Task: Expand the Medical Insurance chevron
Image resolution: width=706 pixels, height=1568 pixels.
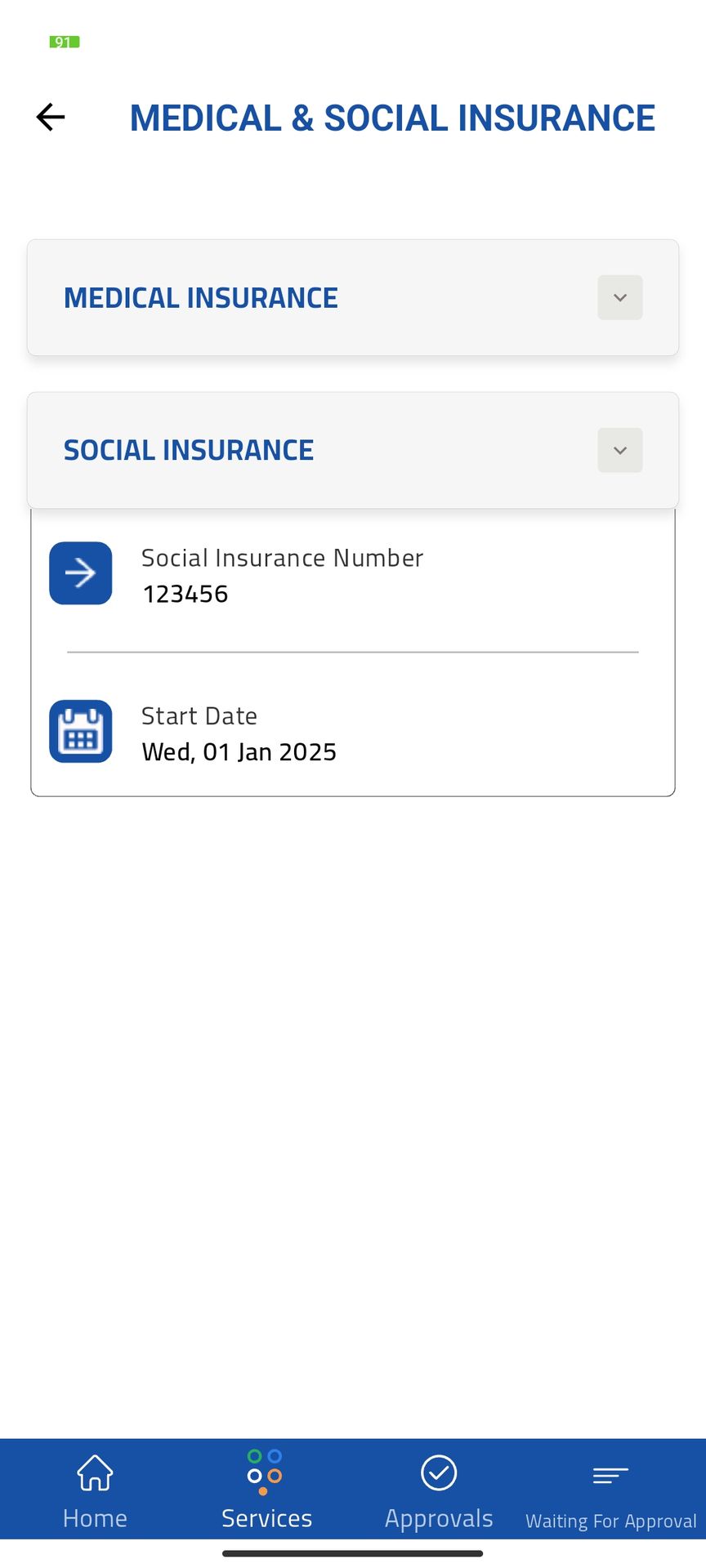Action: point(620,298)
